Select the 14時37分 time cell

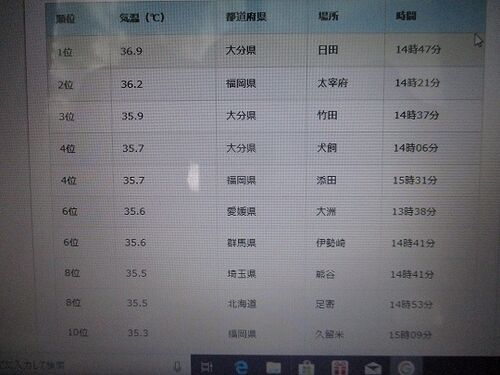point(417,115)
